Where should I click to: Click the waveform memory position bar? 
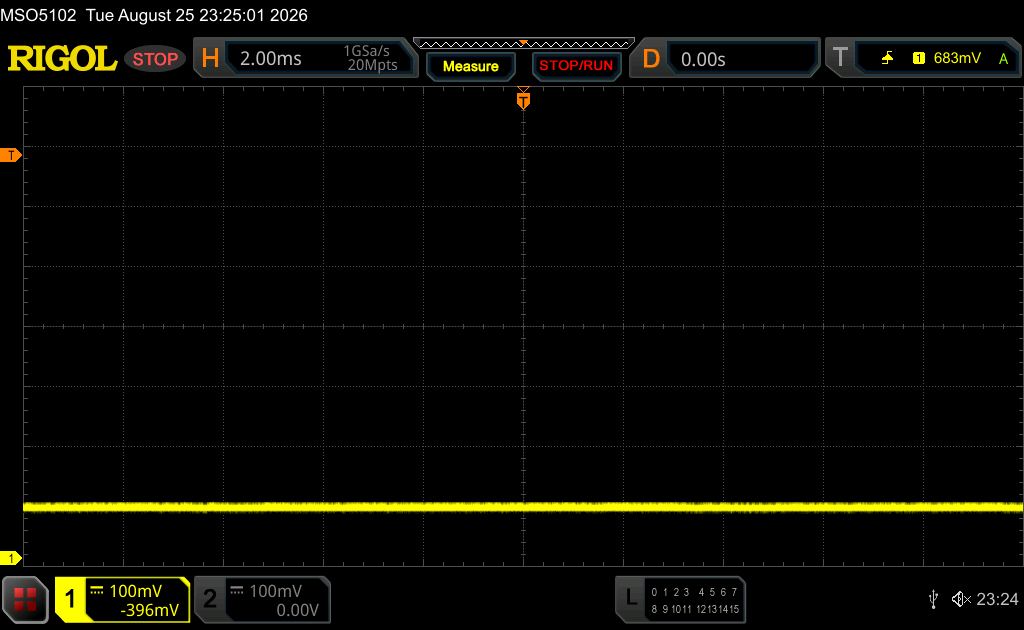pyautogui.click(x=524, y=44)
